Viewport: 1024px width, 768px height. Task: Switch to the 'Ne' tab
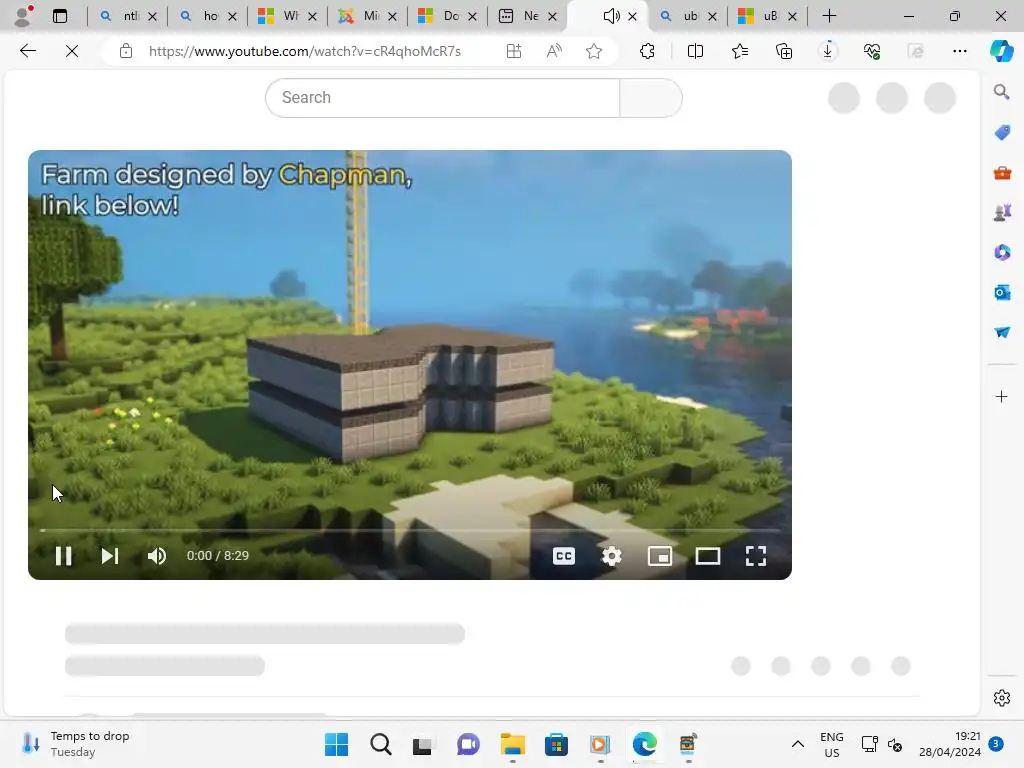point(522,16)
